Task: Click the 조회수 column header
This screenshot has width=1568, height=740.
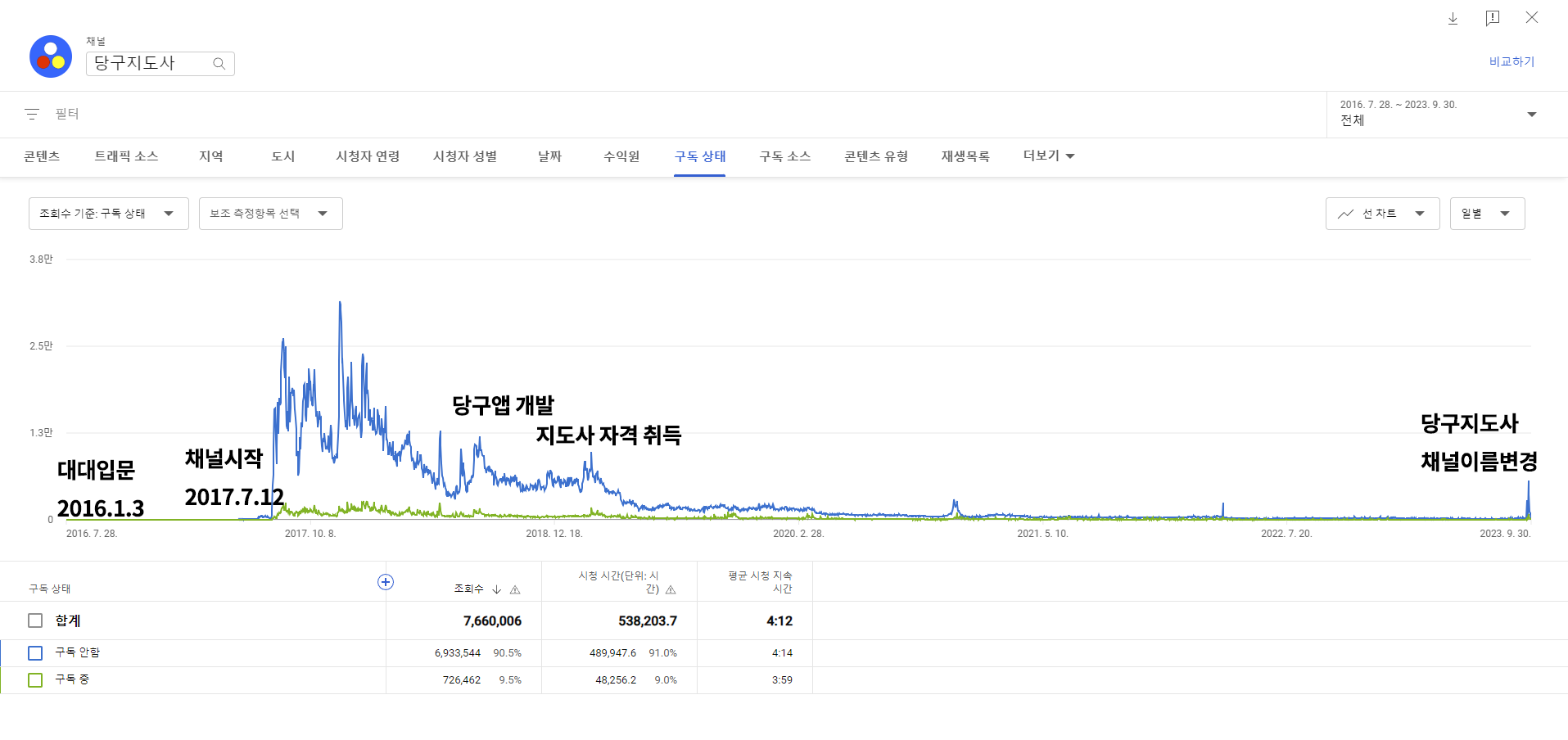Action: (x=468, y=589)
